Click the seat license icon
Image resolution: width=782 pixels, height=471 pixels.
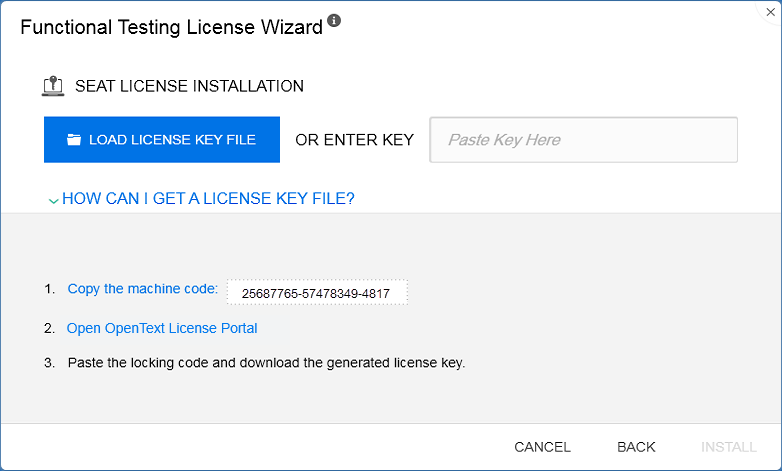point(53,86)
